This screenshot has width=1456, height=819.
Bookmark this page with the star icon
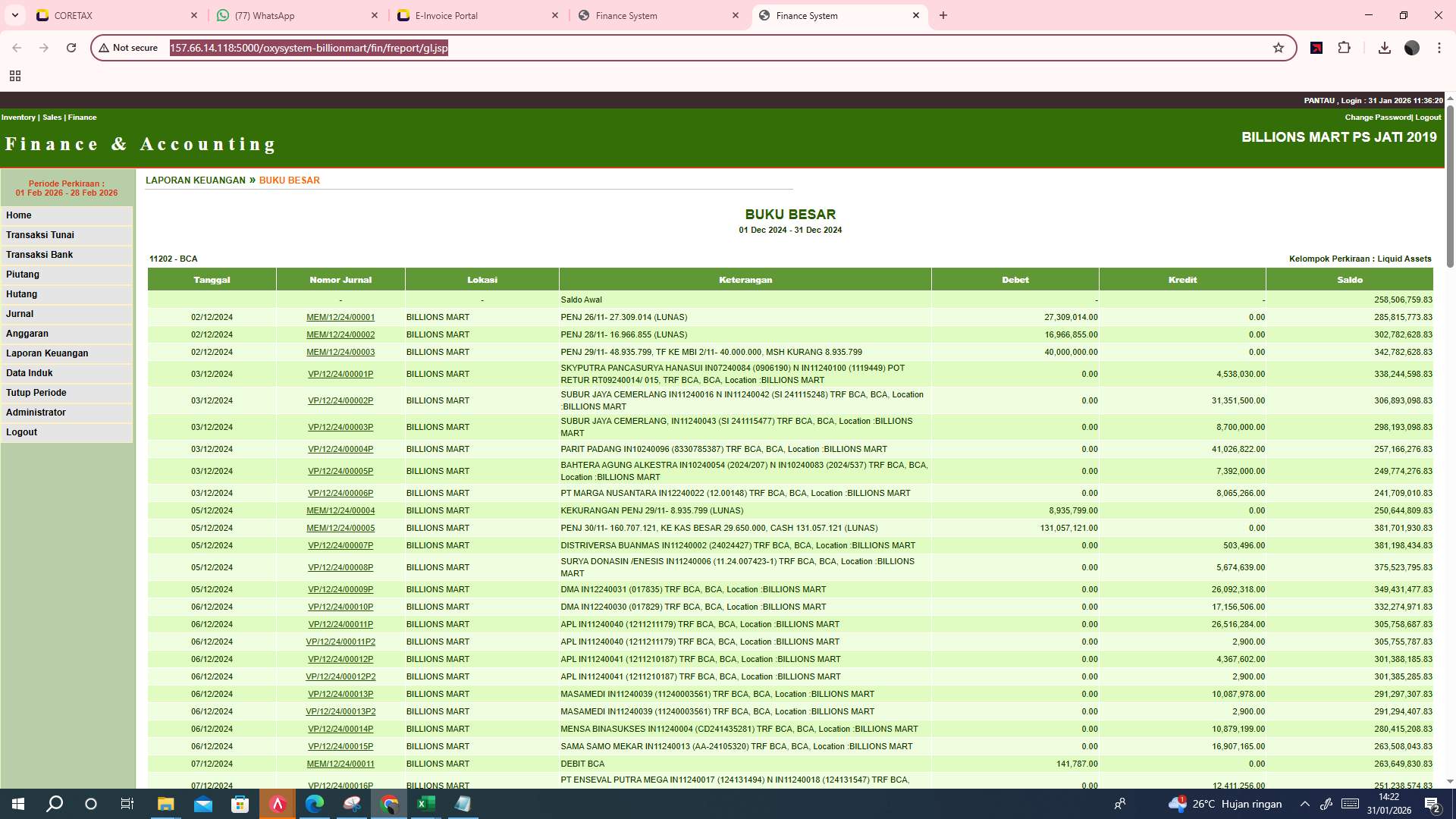tap(1279, 47)
